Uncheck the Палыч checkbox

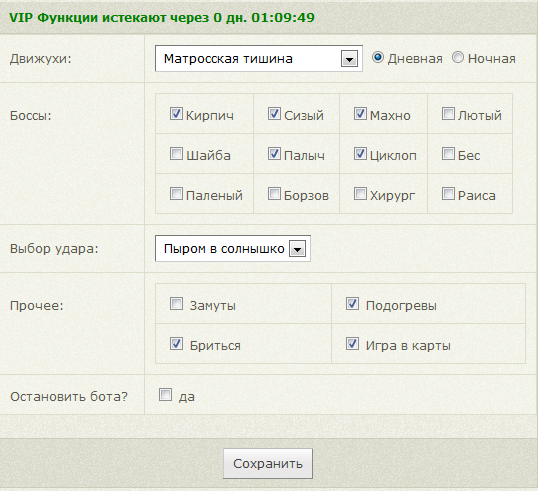274,153
